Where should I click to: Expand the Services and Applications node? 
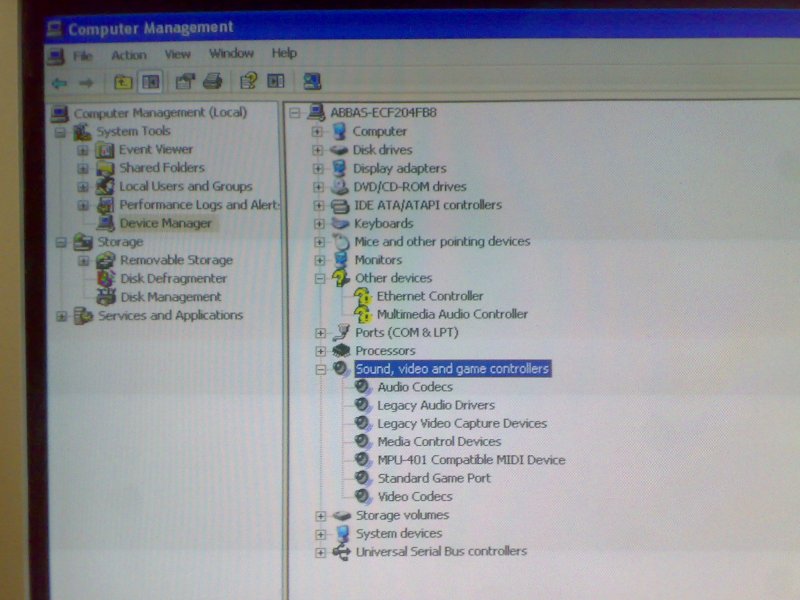click(x=61, y=316)
